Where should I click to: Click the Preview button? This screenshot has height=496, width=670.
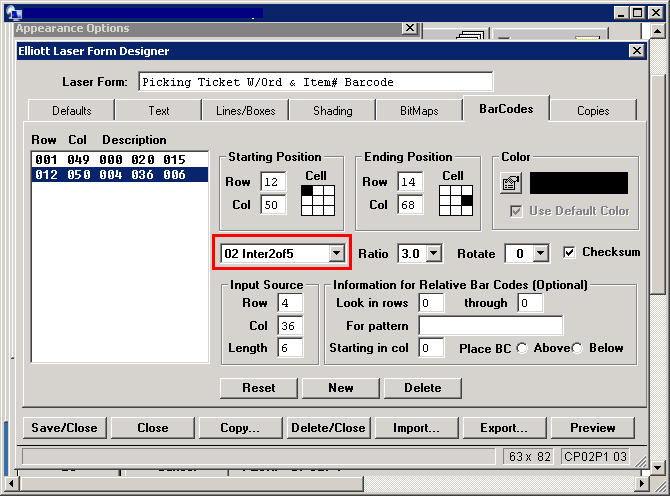[593, 428]
